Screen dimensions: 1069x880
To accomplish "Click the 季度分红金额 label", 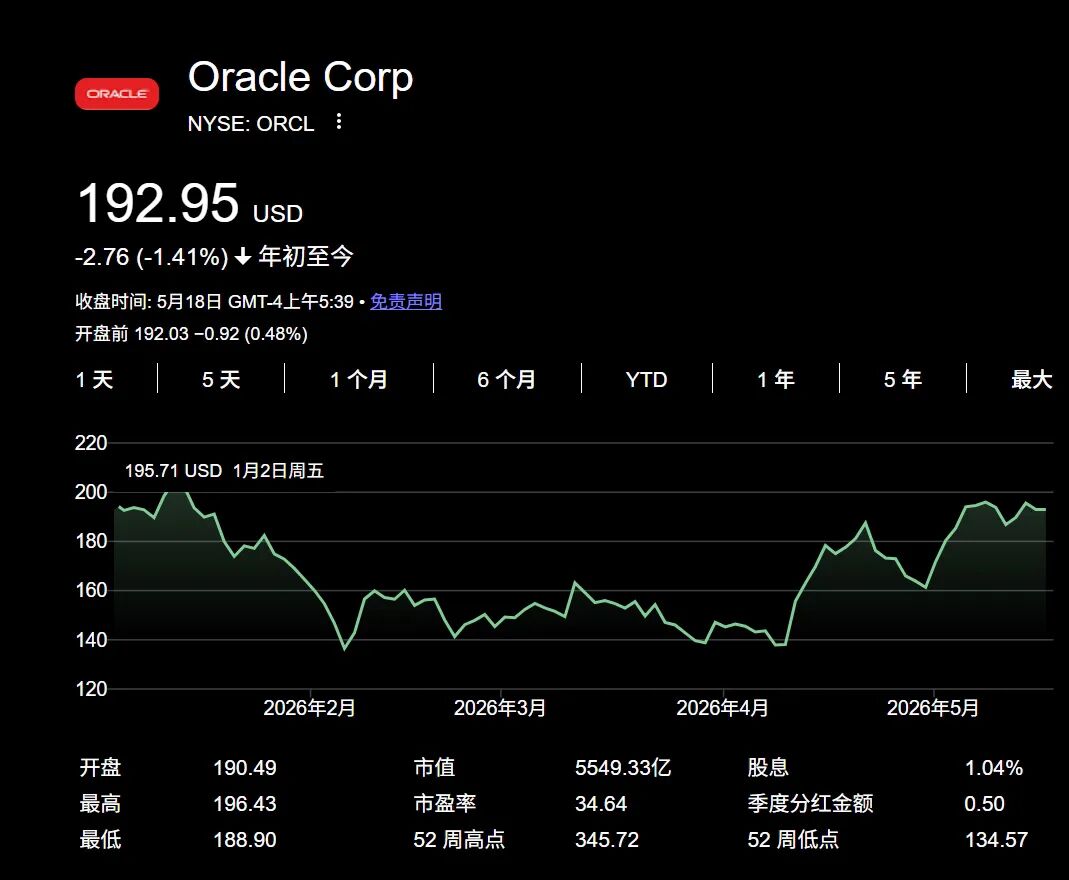I will coord(810,804).
